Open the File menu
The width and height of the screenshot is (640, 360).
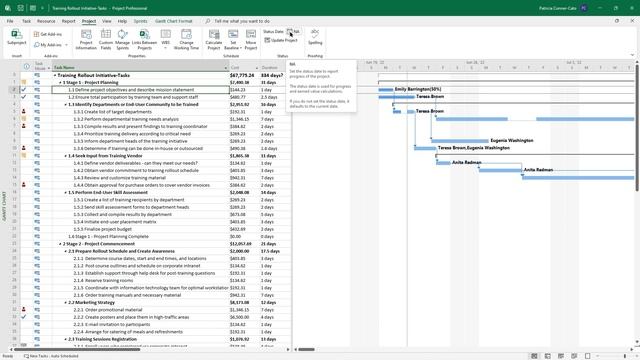(x=10, y=21)
